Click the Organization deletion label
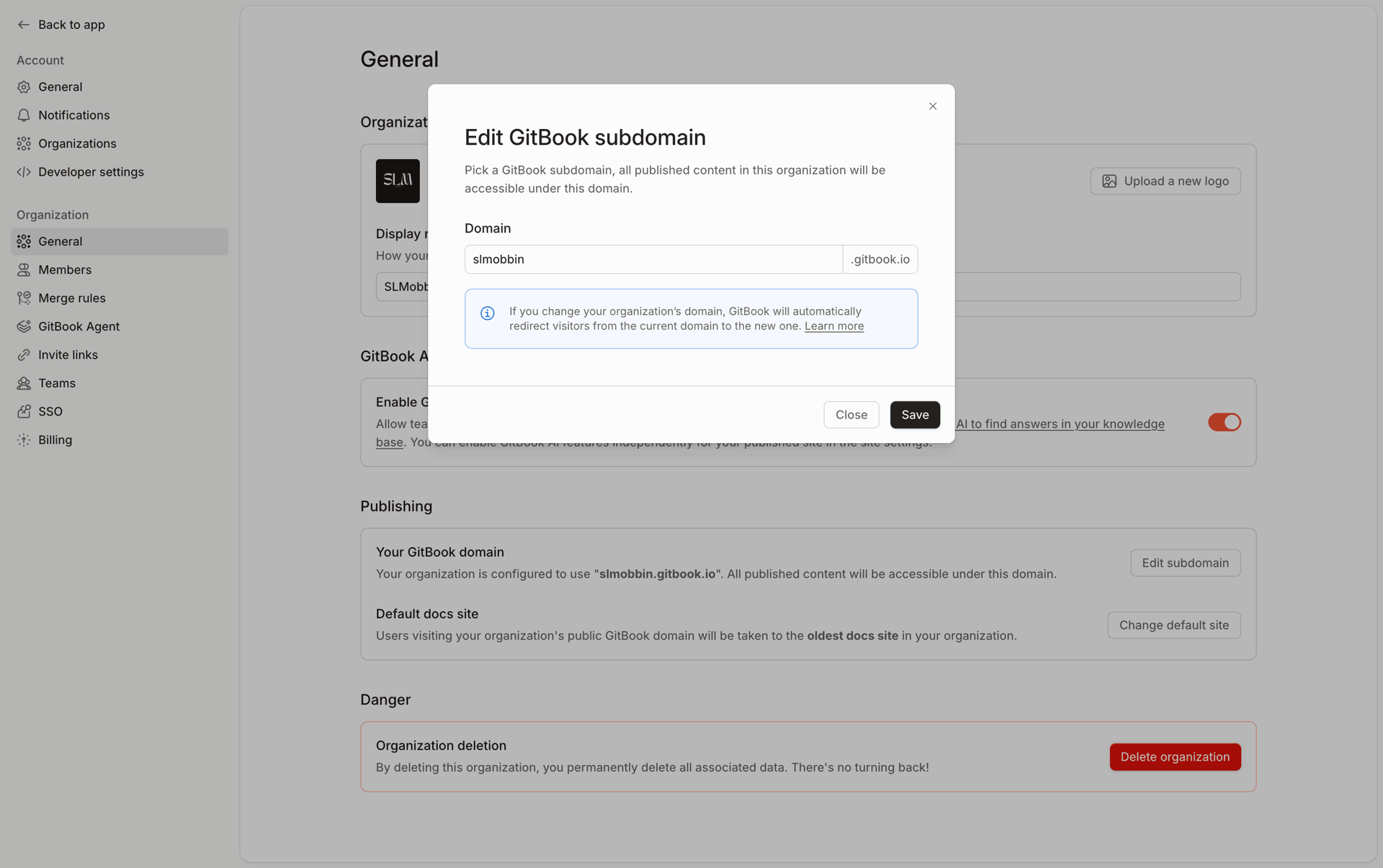1383x868 pixels. coord(441,746)
